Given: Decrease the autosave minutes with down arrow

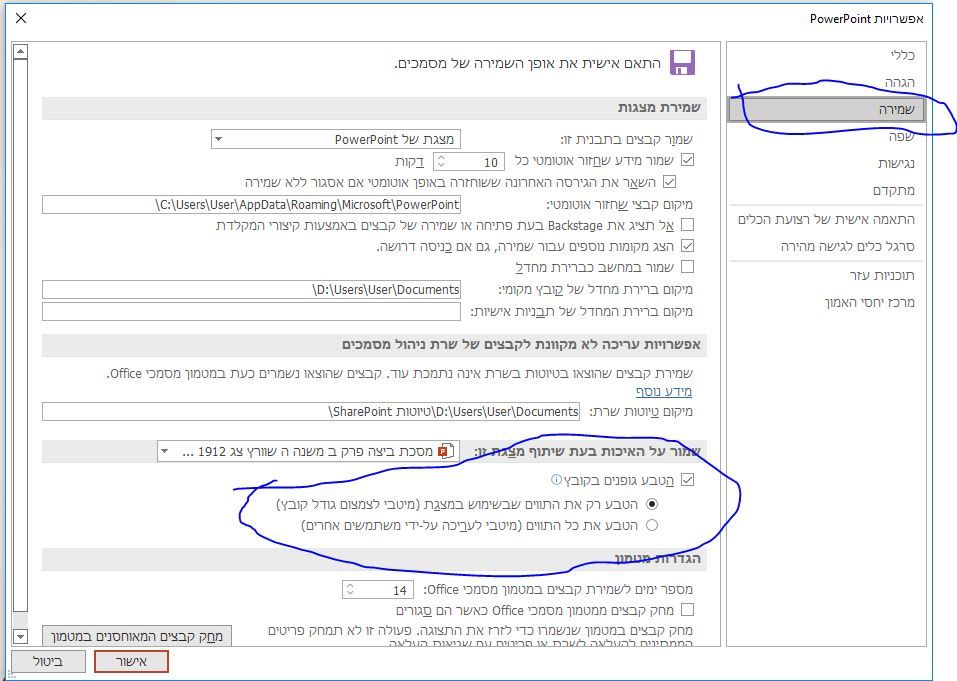Looking at the screenshot, I should pyautogui.click(x=441, y=166).
